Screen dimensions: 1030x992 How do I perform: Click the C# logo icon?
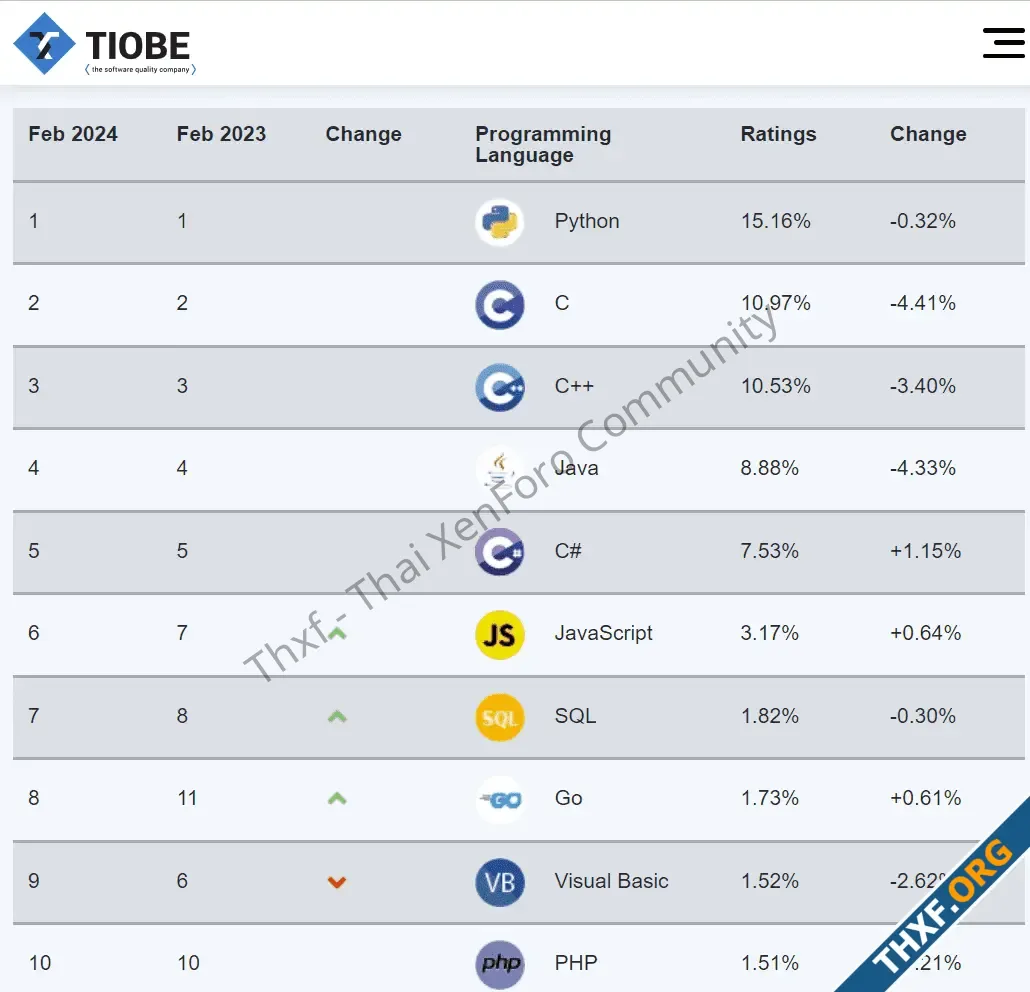coord(499,552)
